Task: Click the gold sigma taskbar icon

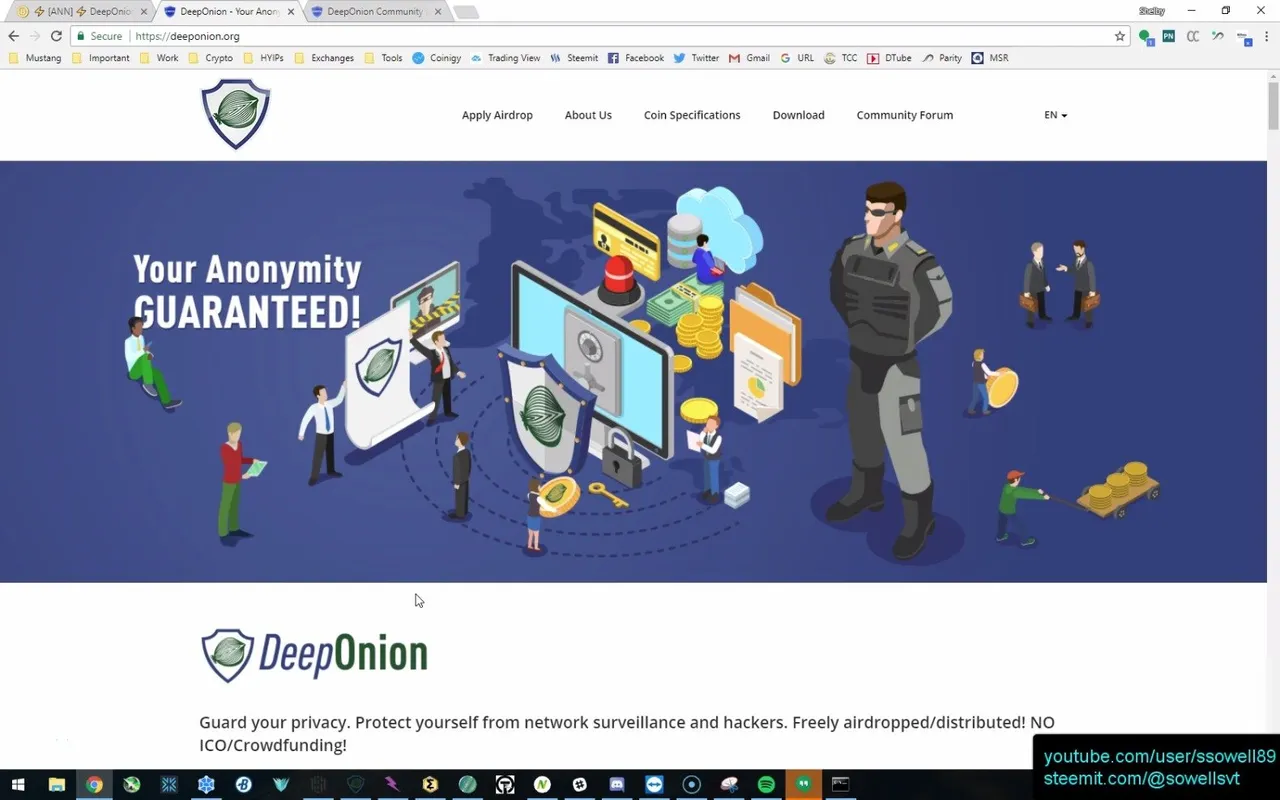Action: (430, 785)
